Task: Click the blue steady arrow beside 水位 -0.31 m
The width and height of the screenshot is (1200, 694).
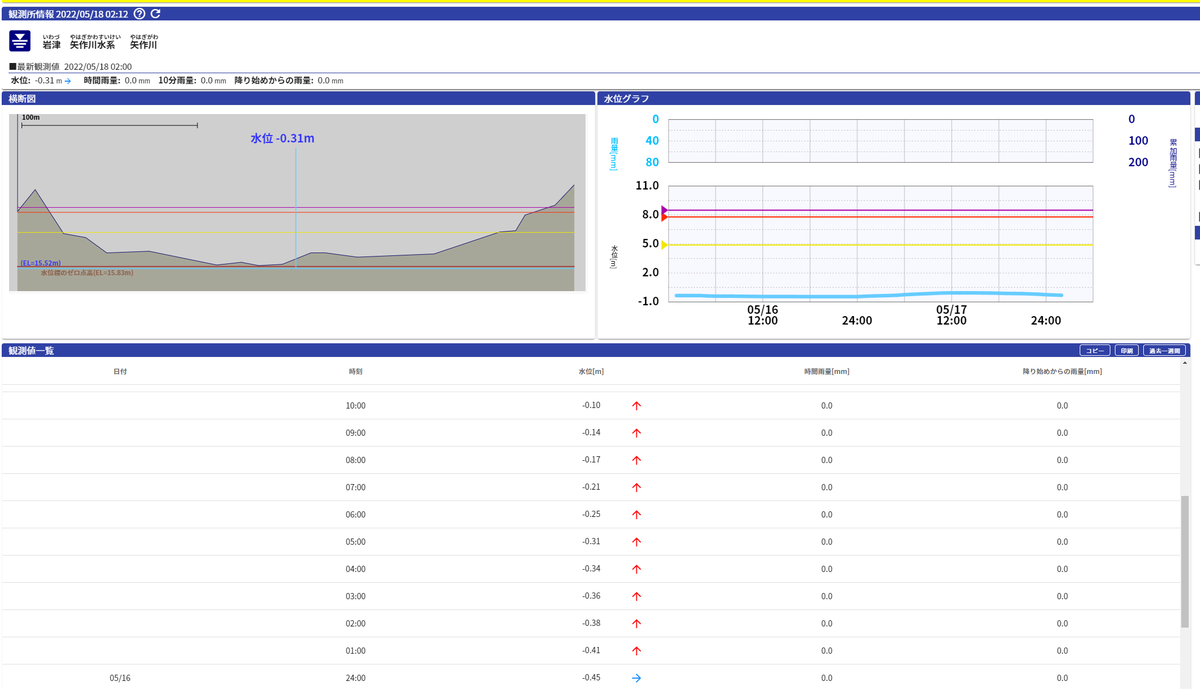Action: [68, 80]
